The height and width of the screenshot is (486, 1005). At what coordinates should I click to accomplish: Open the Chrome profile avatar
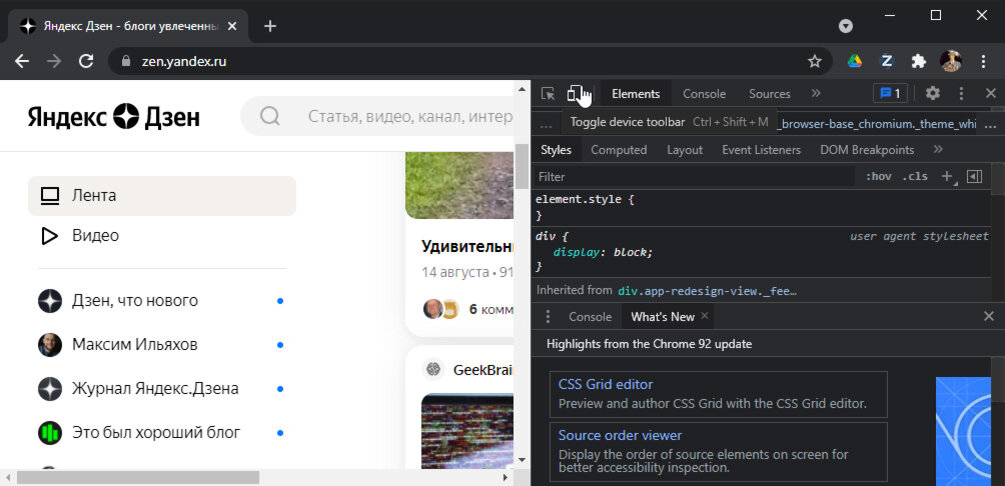tap(951, 61)
